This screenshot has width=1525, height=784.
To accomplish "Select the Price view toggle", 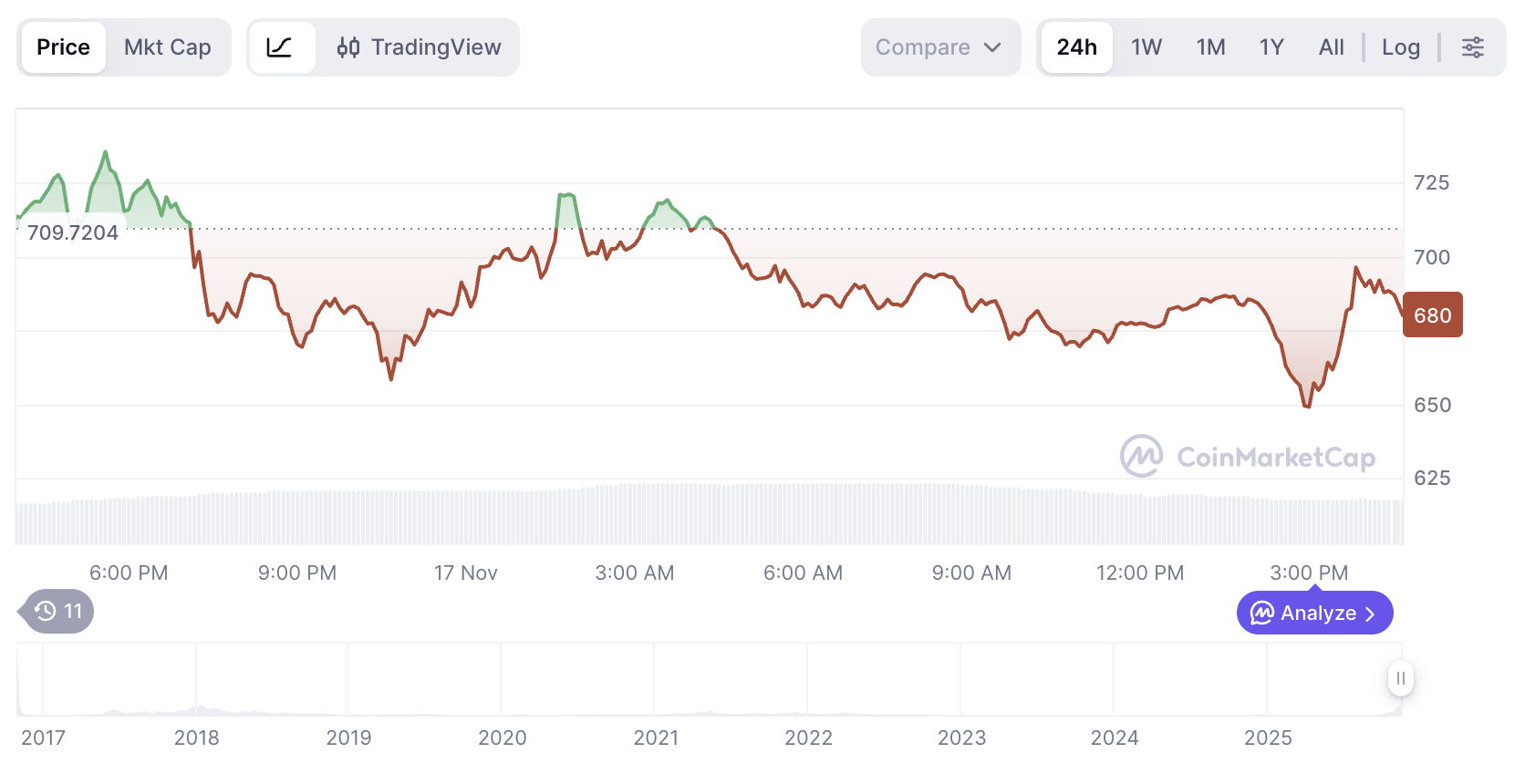I will tap(63, 47).
